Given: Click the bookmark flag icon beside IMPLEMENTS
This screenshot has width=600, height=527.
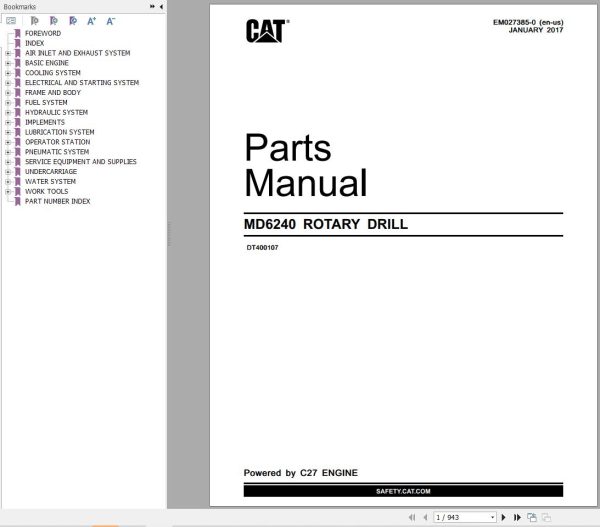Looking at the screenshot, I should (x=18, y=122).
